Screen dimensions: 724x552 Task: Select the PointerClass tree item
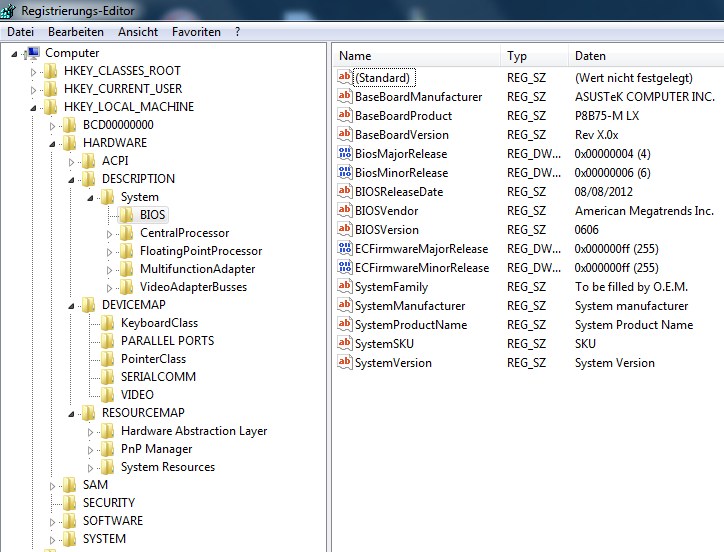point(153,359)
